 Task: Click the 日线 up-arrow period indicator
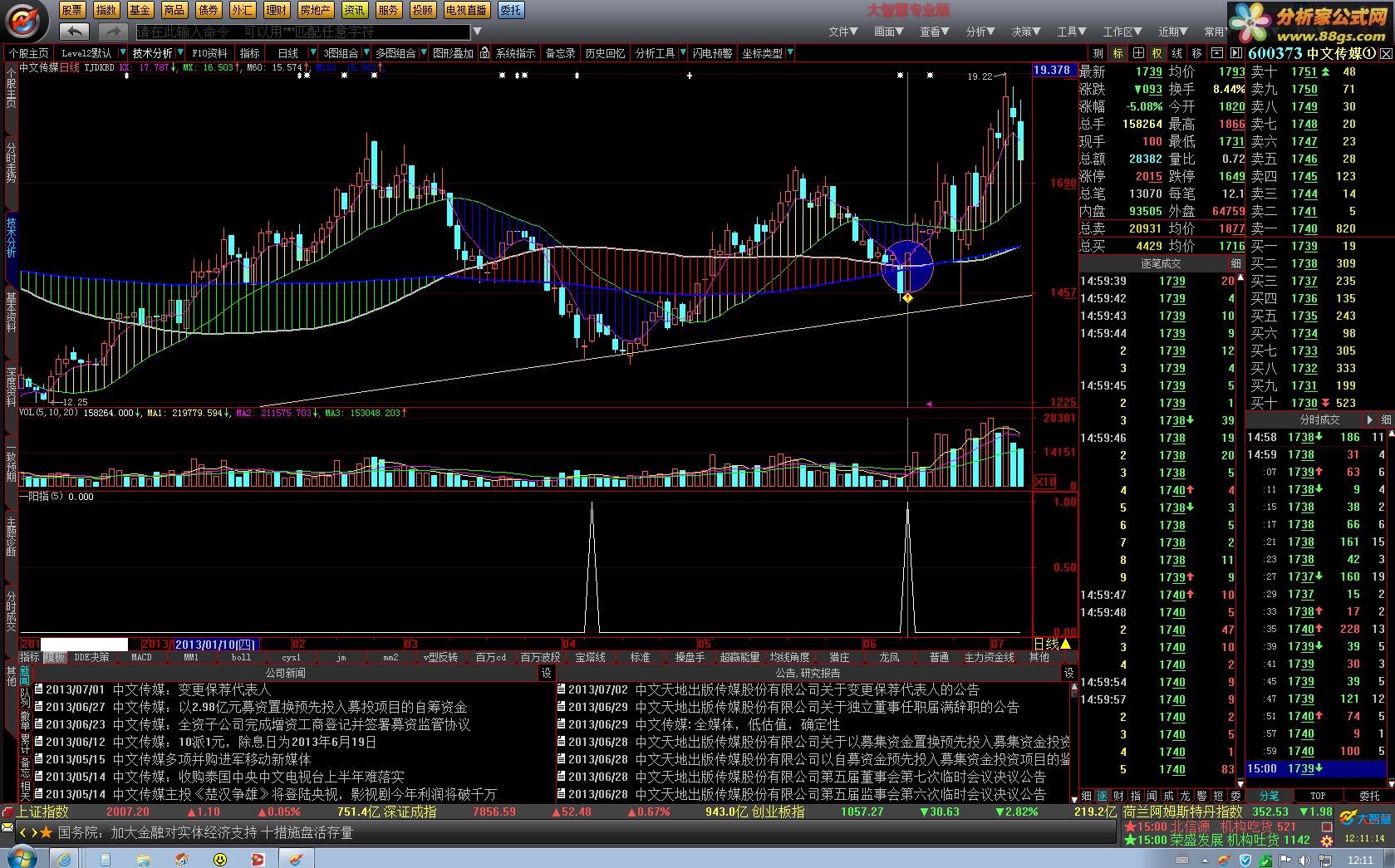point(1052,644)
